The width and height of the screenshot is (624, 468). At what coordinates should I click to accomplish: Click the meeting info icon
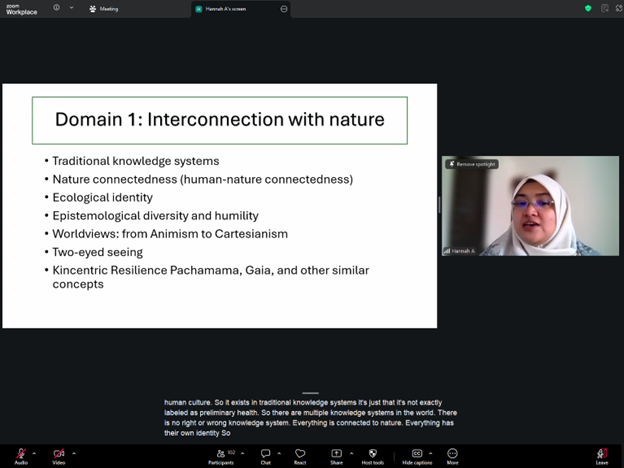click(56, 8)
